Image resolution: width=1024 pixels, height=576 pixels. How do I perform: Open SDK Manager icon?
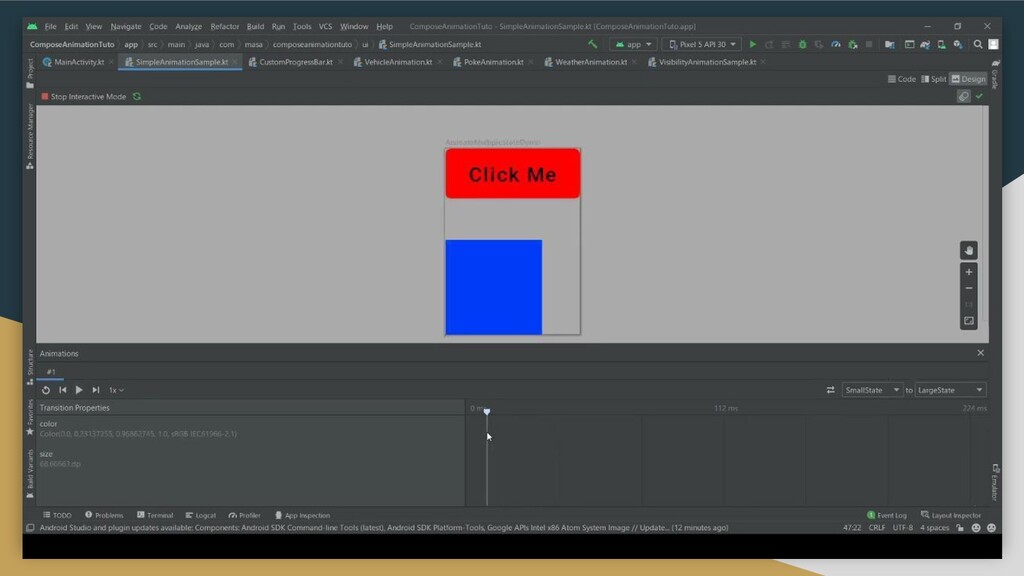click(958, 44)
